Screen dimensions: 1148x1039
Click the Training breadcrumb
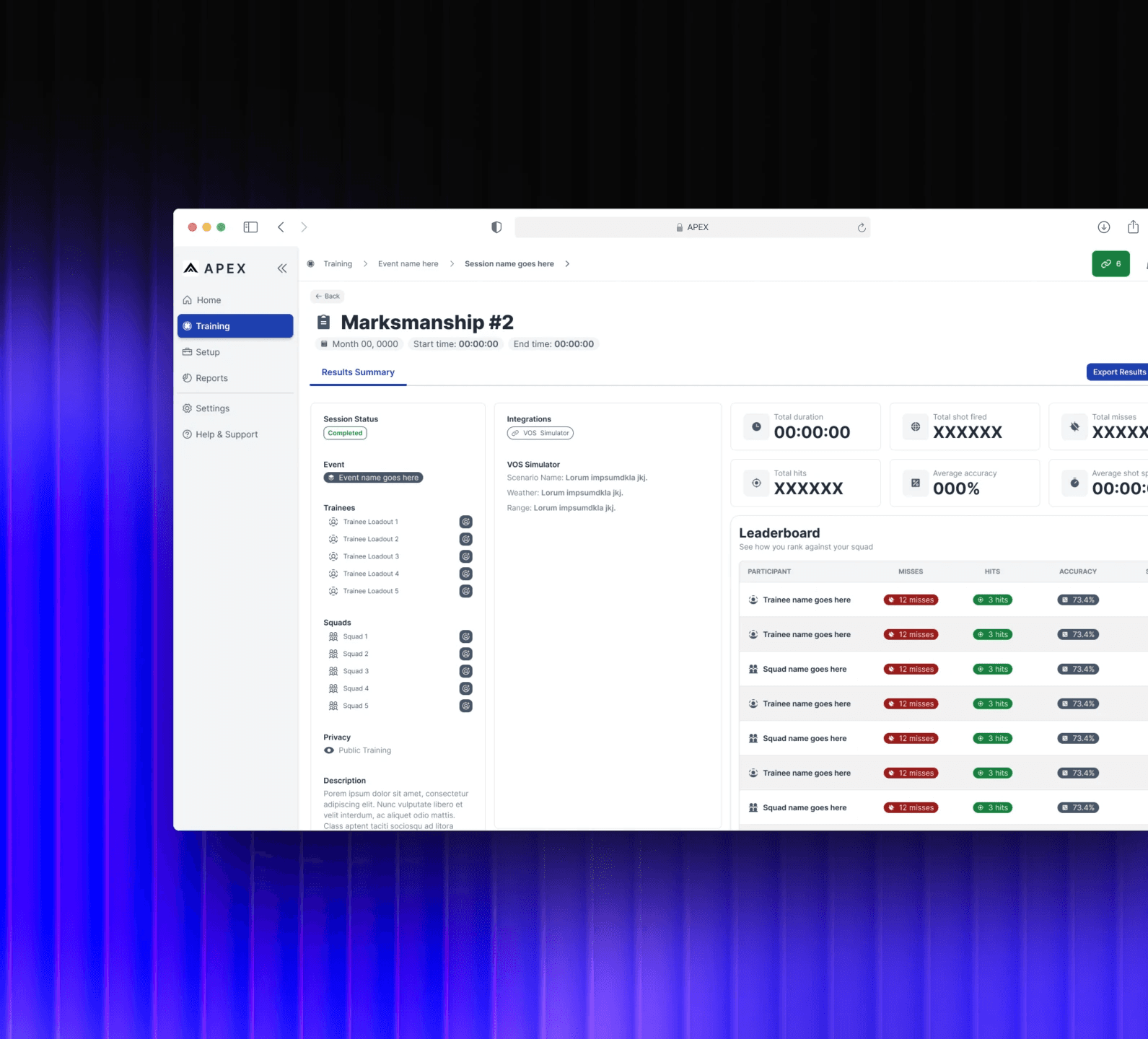click(338, 264)
